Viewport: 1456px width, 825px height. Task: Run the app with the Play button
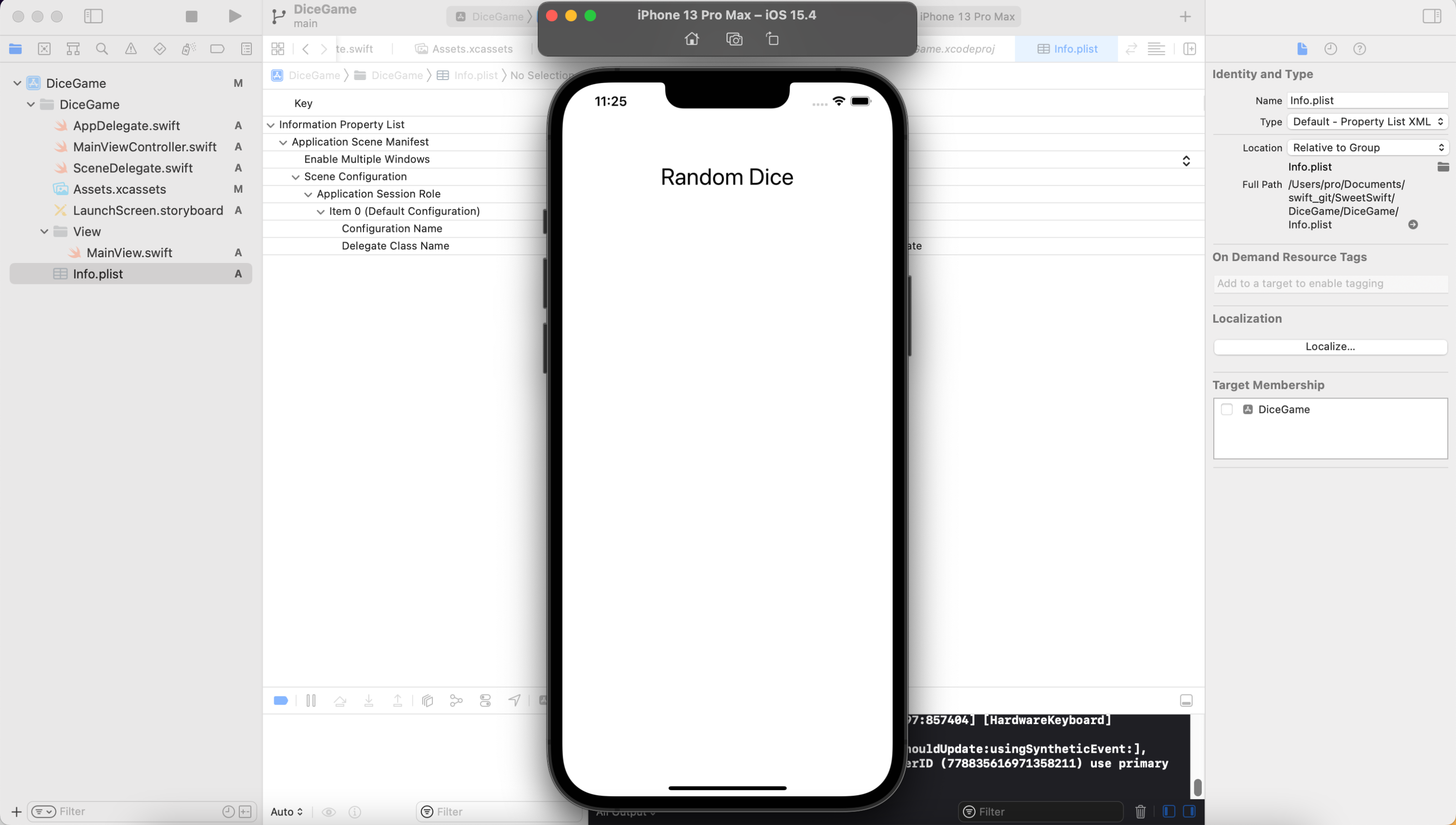(x=234, y=16)
